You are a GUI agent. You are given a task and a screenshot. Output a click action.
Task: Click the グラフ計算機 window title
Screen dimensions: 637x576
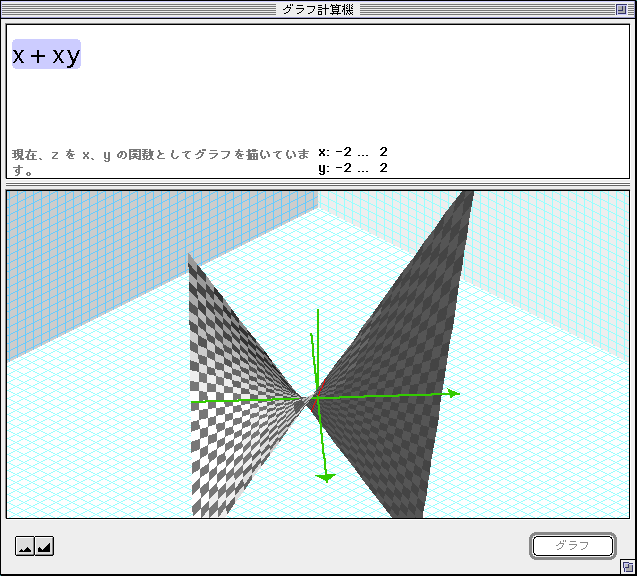click(318, 9)
